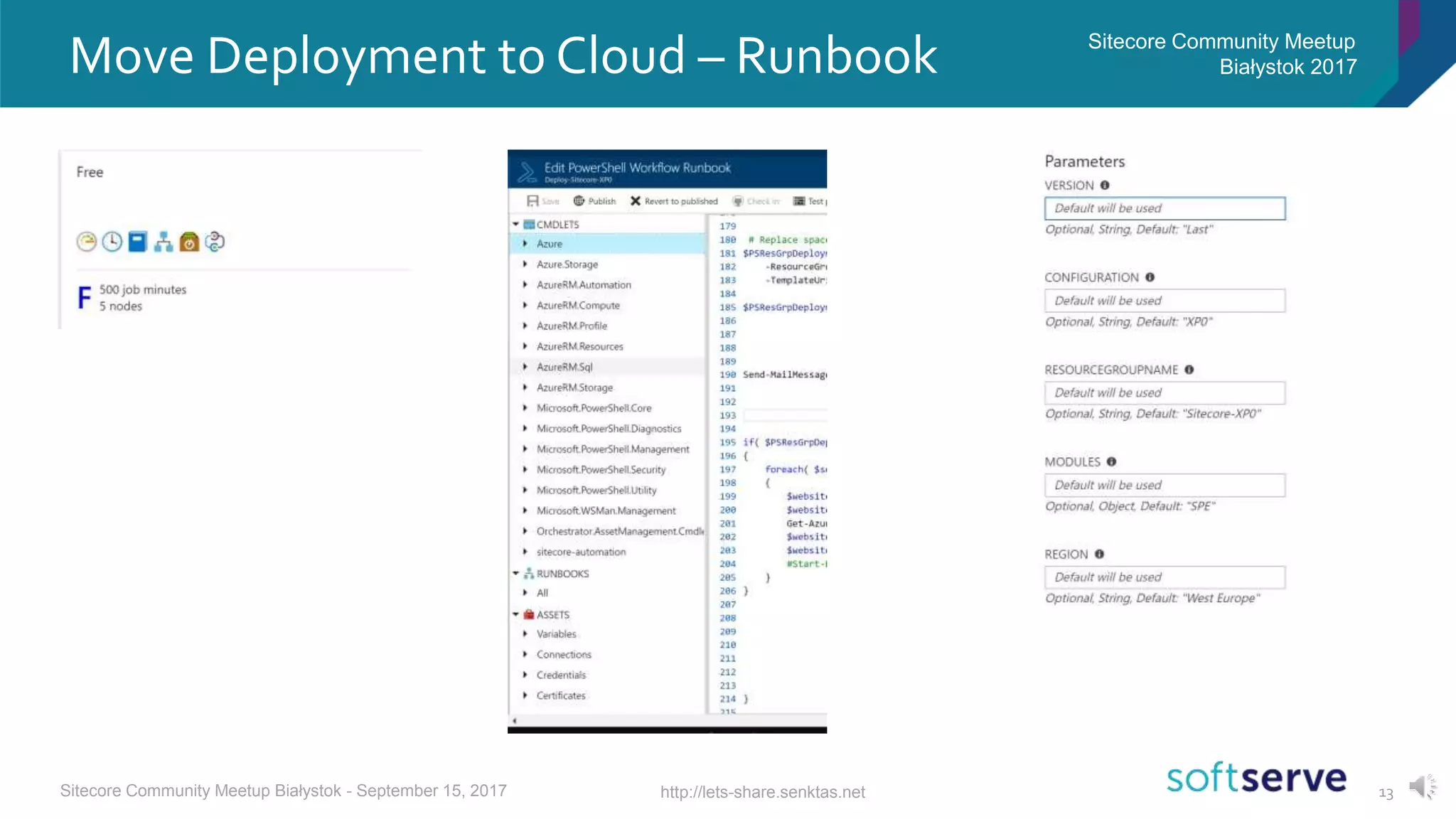
Task: Click the info icon next to CONFIGURATION
Action: 1150,277
